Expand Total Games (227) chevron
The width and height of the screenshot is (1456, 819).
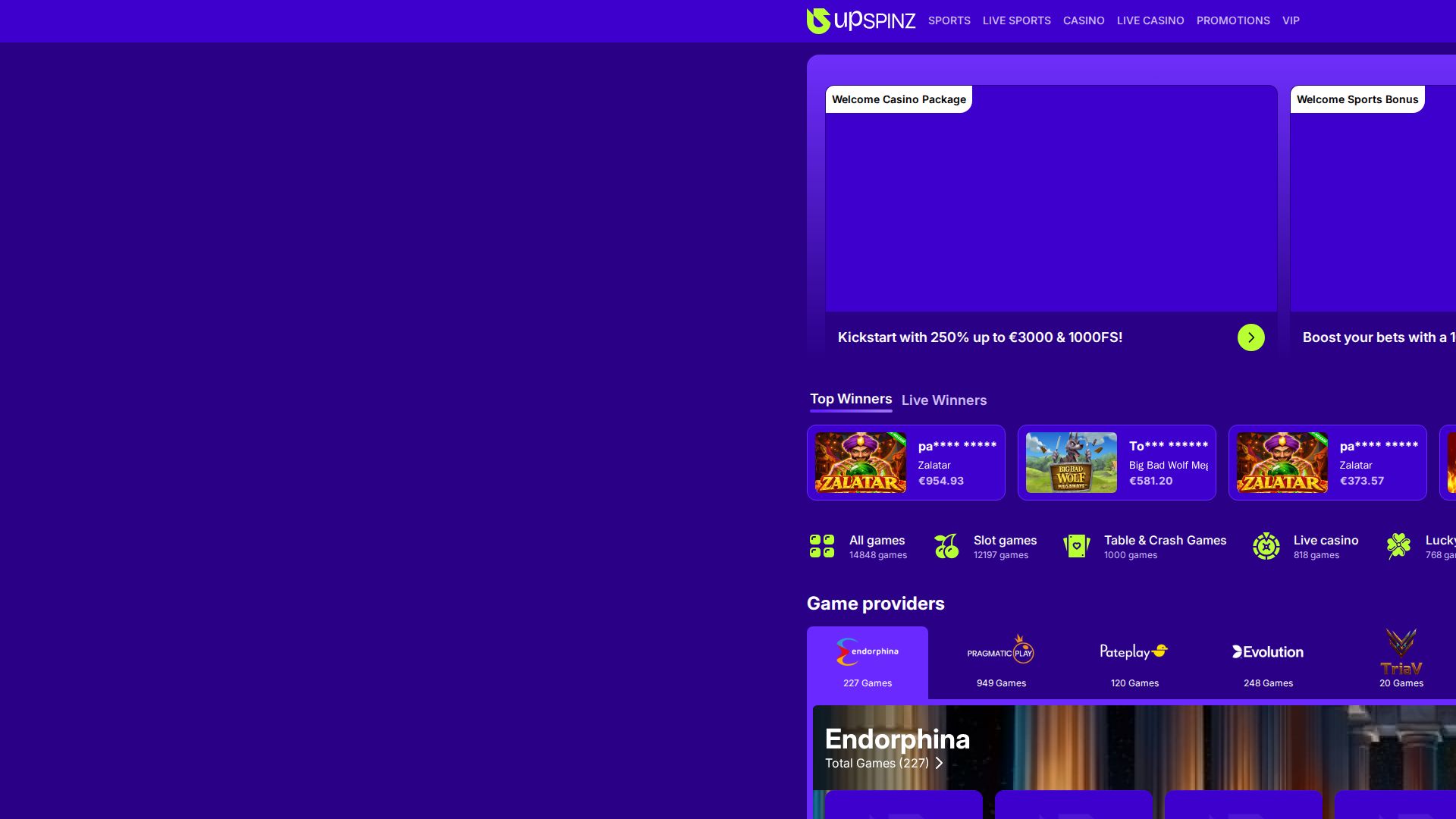[x=939, y=763]
